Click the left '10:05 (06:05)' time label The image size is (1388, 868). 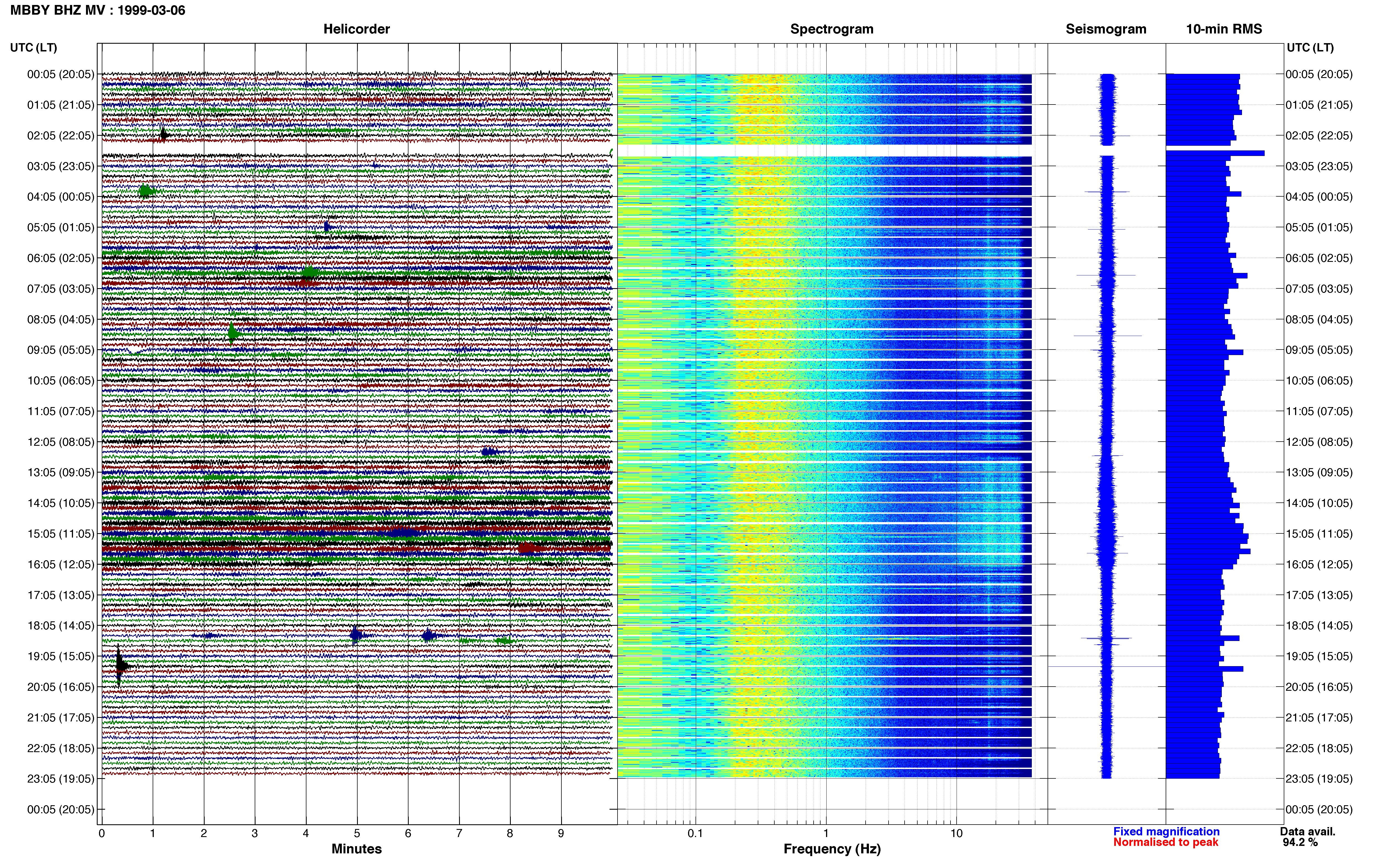click(60, 380)
